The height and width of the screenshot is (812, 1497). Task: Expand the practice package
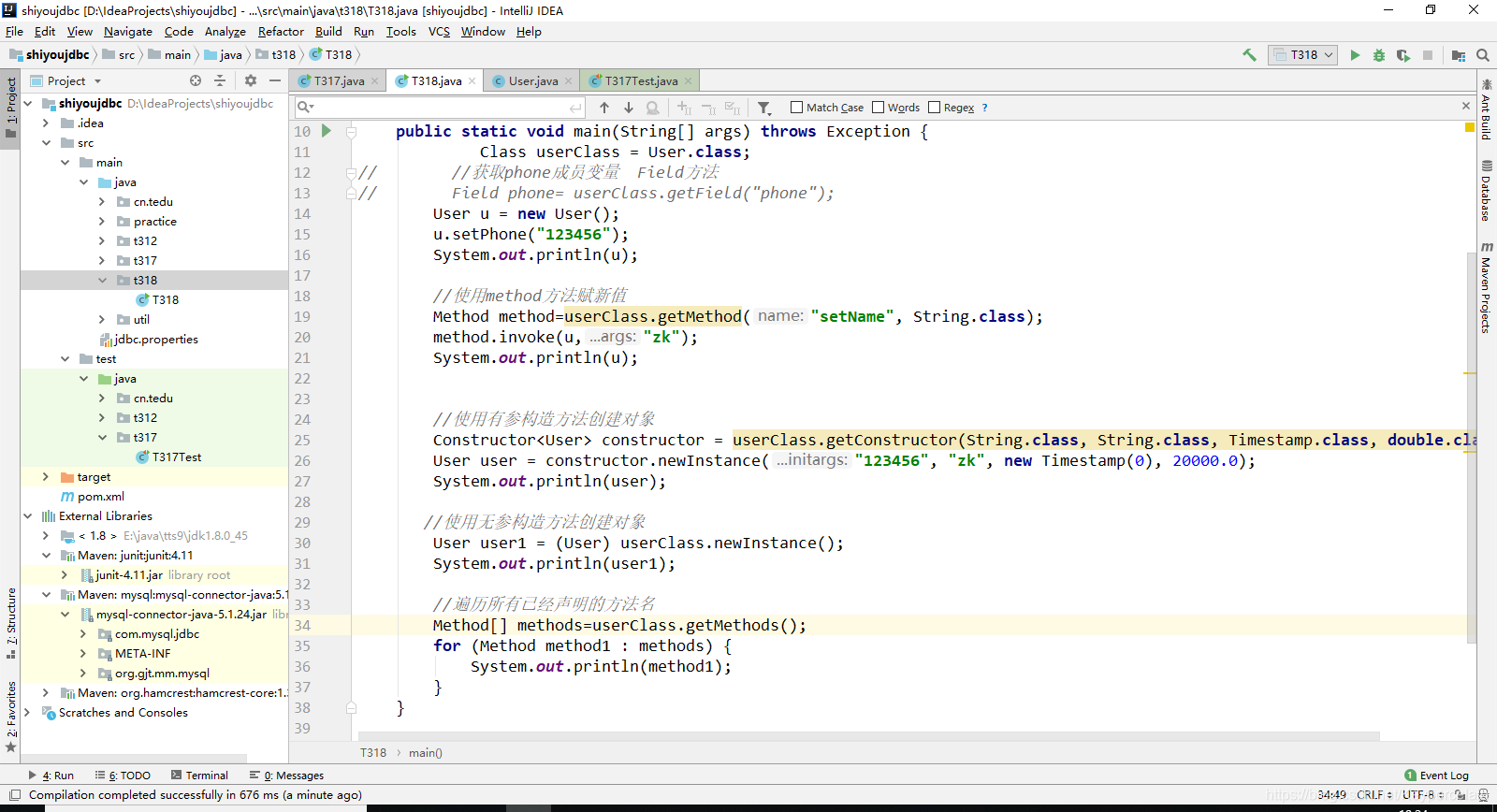(x=102, y=222)
